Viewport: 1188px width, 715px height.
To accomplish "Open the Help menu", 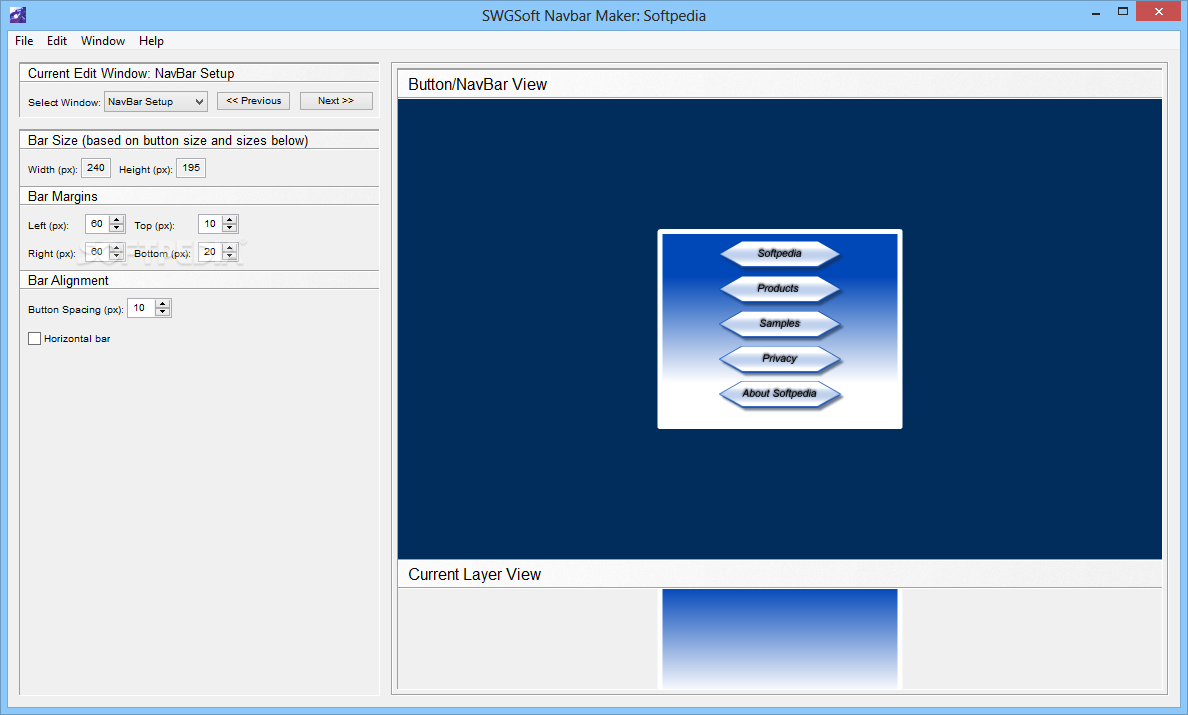I will click(x=151, y=41).
